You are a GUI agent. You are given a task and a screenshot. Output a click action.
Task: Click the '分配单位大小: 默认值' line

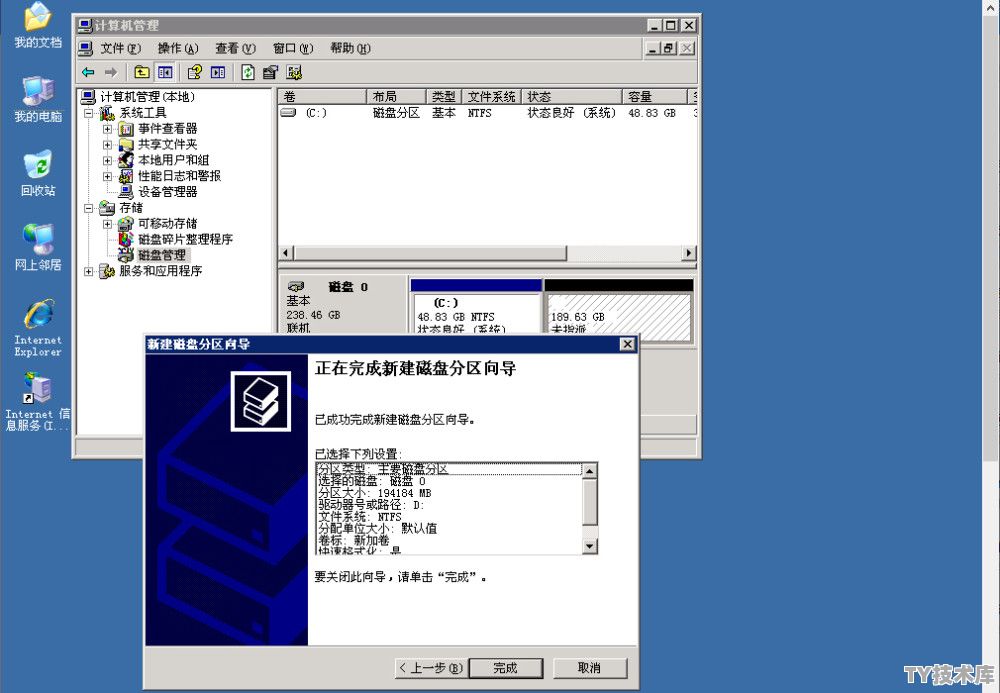pyautogui.click(x=378, y=529)
